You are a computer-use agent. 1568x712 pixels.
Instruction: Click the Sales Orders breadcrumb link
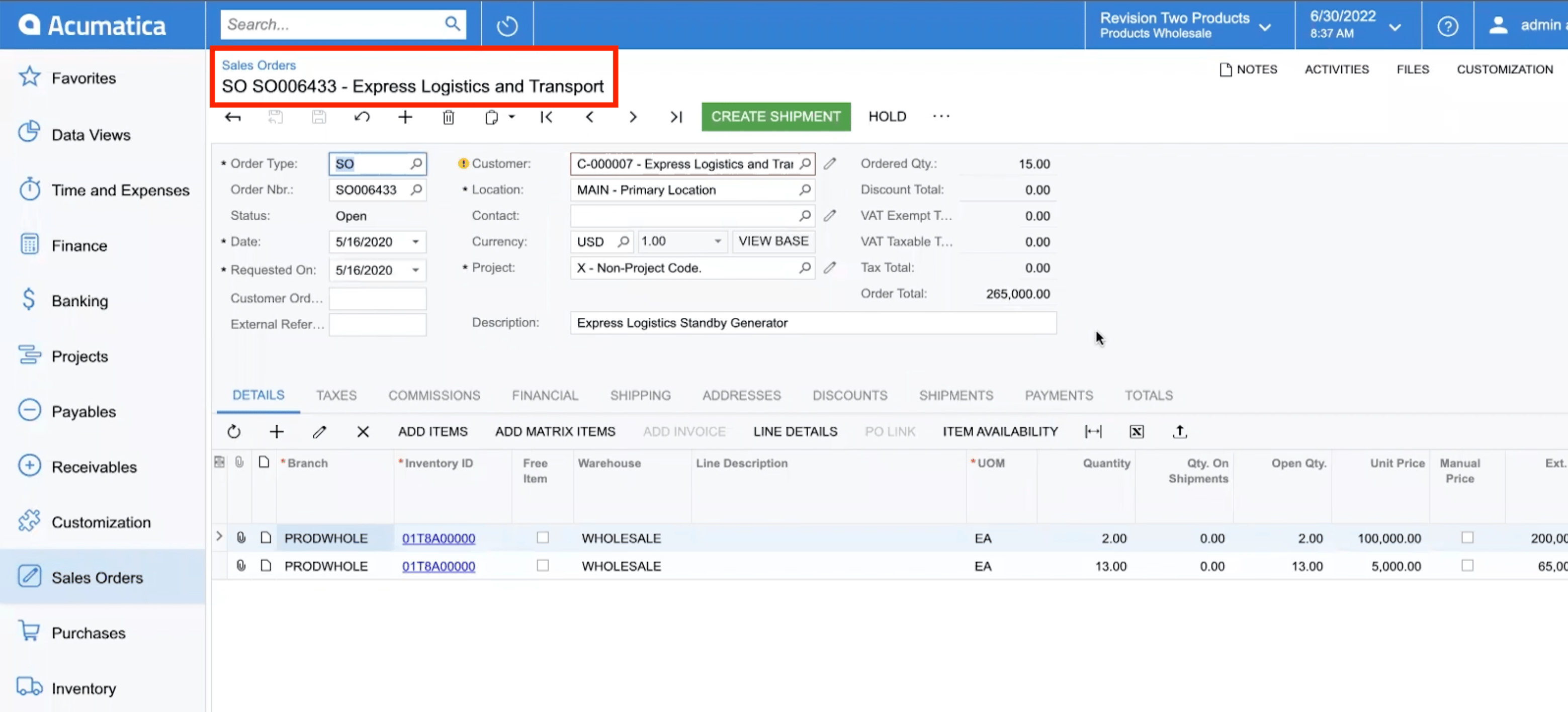(x=258, y=65)
